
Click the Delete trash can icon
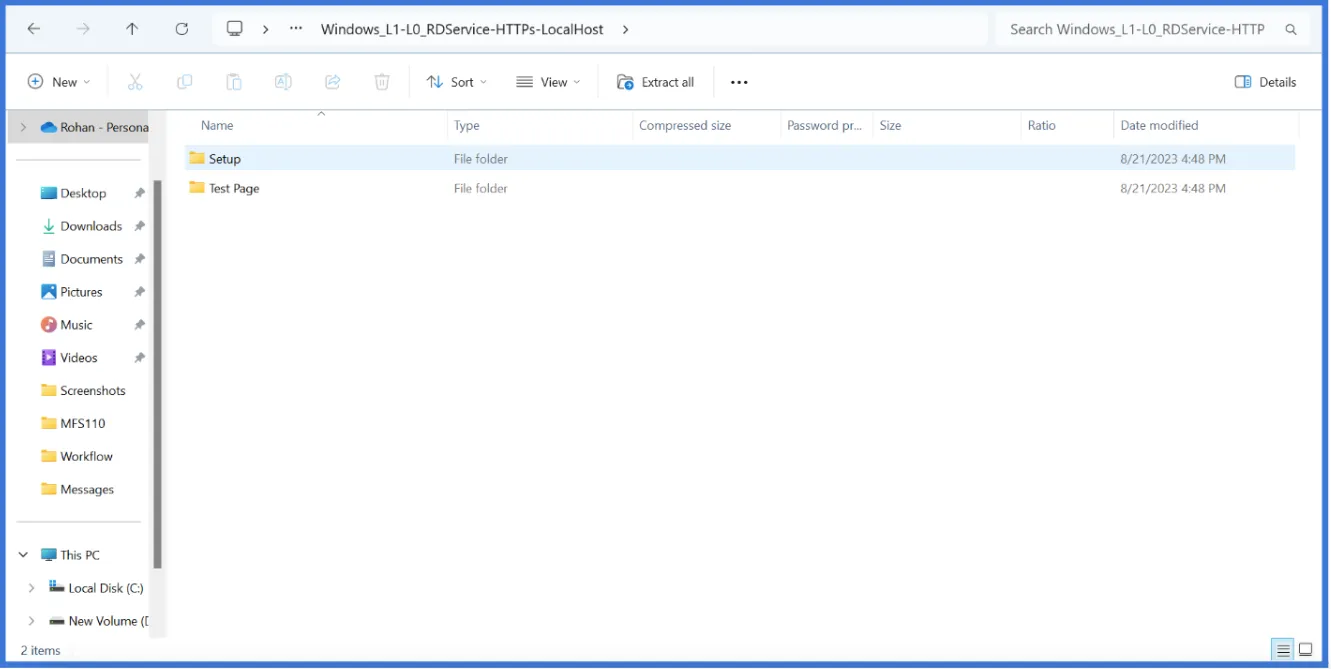pos(382,82)
